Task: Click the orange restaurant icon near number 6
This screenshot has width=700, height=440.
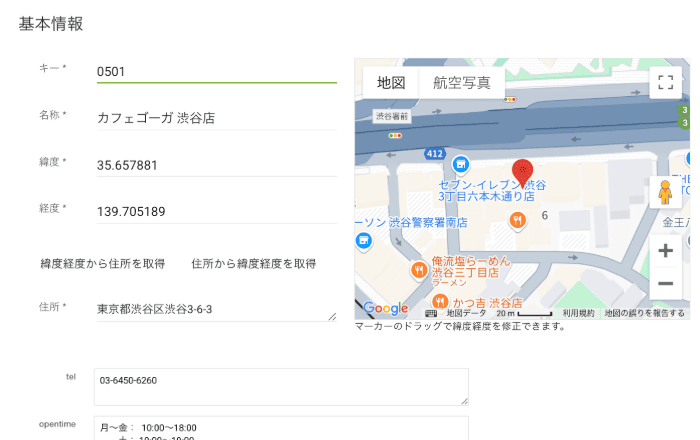Action: coord(517,220)
